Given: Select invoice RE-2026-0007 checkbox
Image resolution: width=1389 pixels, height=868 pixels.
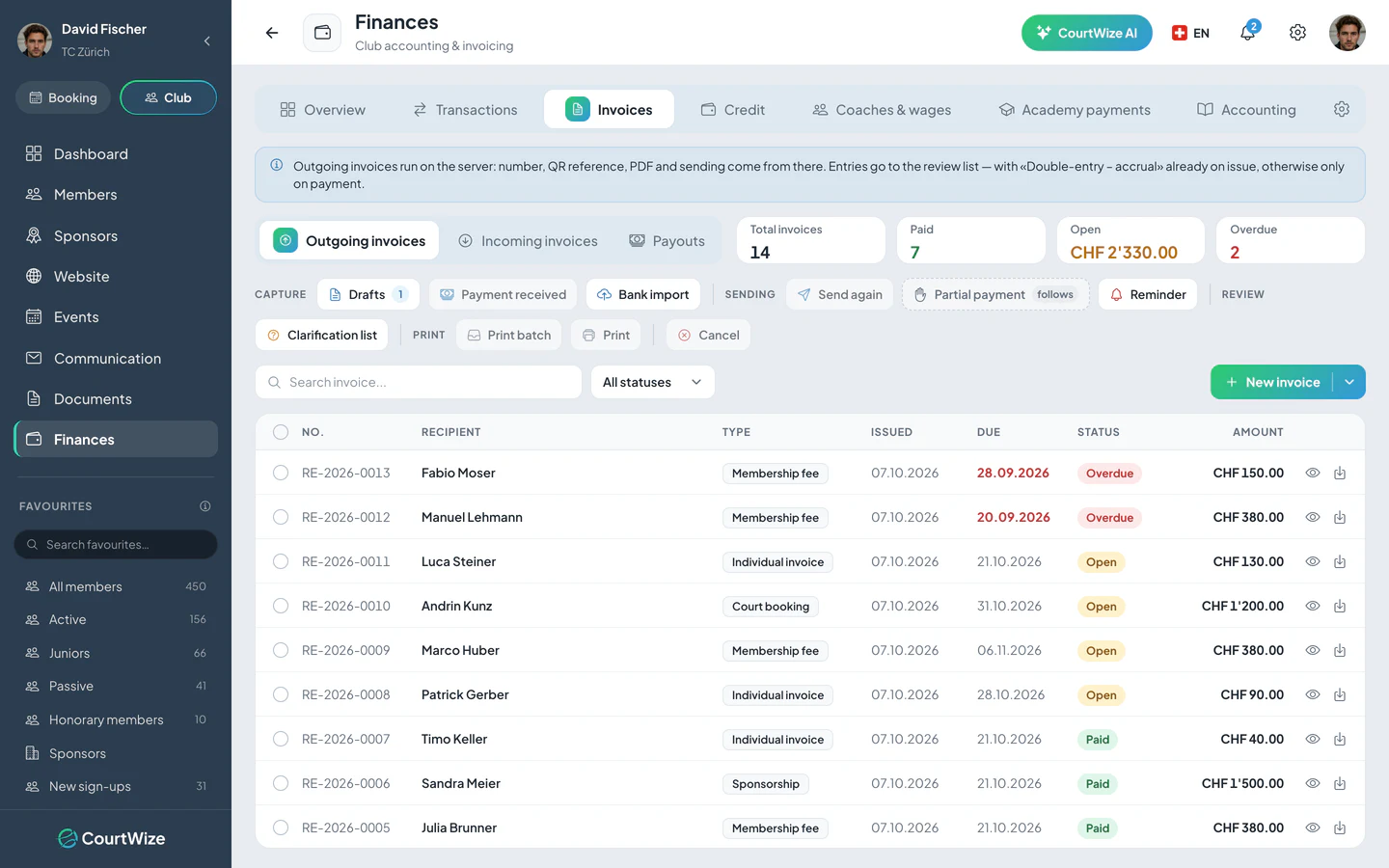Looking at the screenshot, I should 281,739.
